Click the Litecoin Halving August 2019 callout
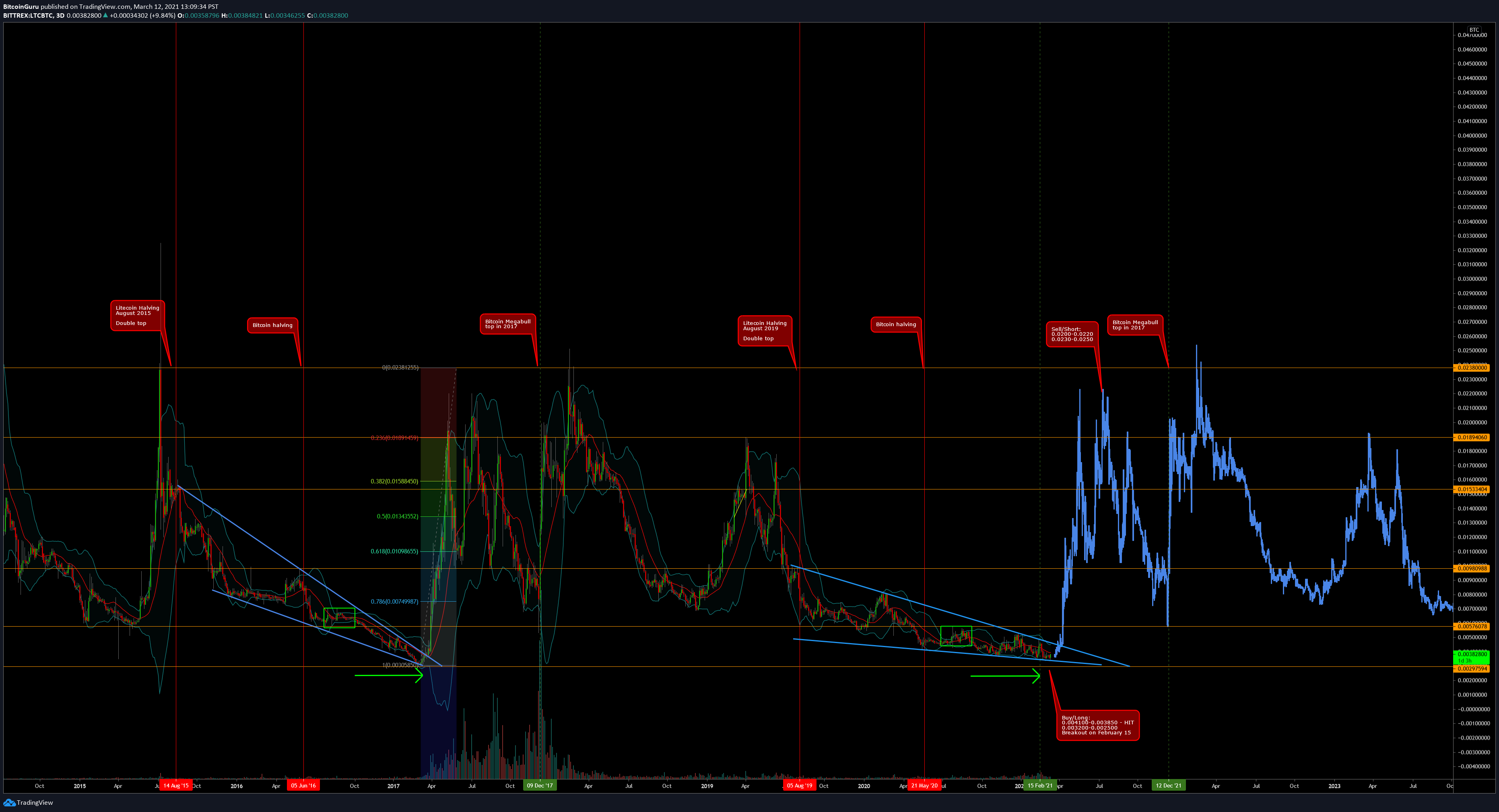This screenshot has height=812, width=1499. [765, 330]
